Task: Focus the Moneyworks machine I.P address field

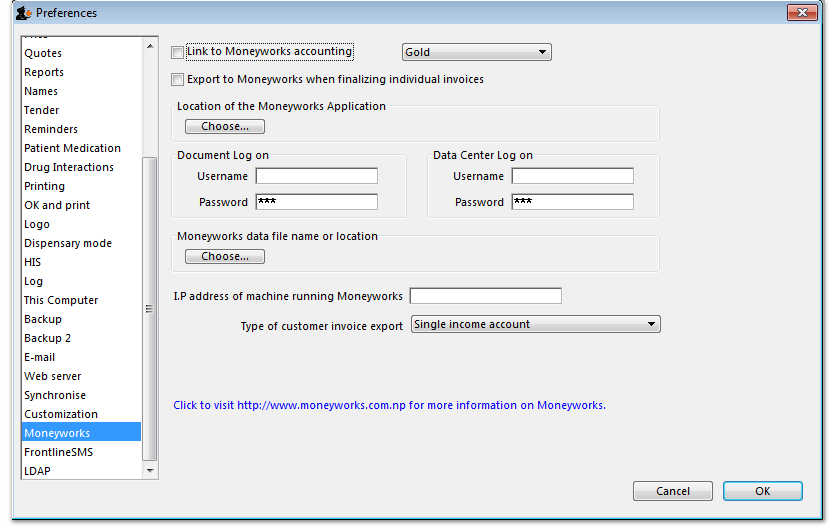Action: [485, 296]
